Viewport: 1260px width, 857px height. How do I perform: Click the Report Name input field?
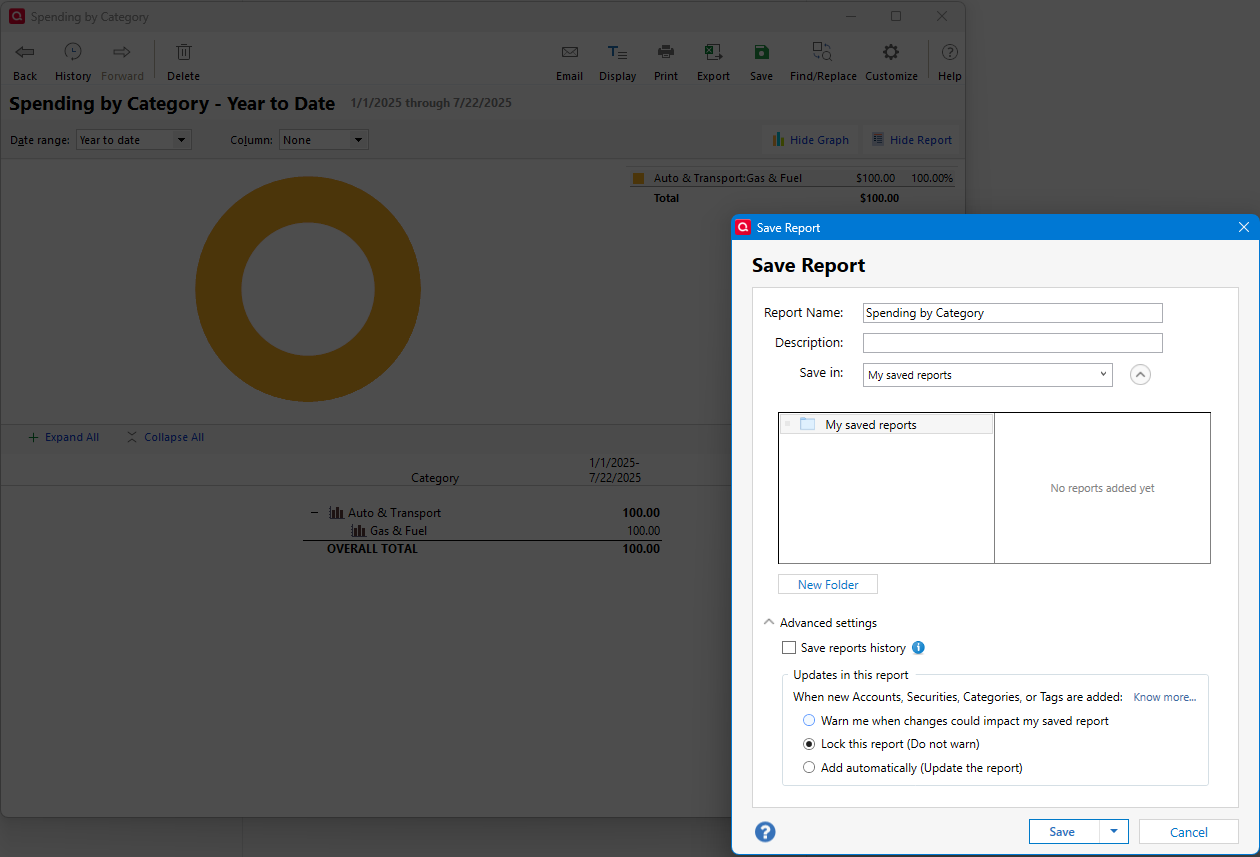pos(1013,313)
